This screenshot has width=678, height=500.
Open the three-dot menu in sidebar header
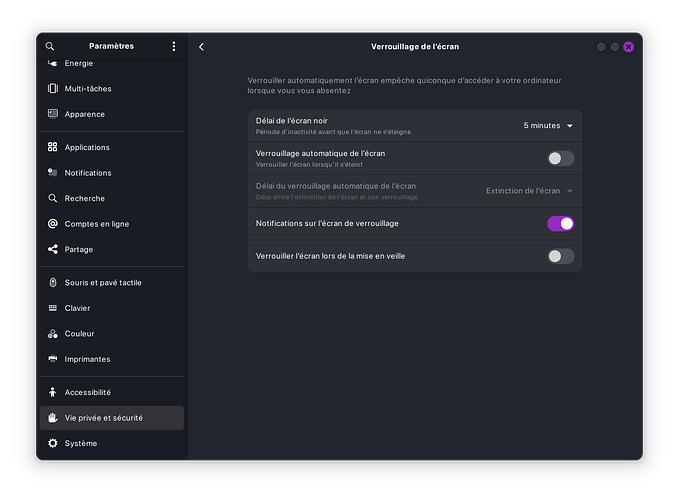click(x=174, y=46)
